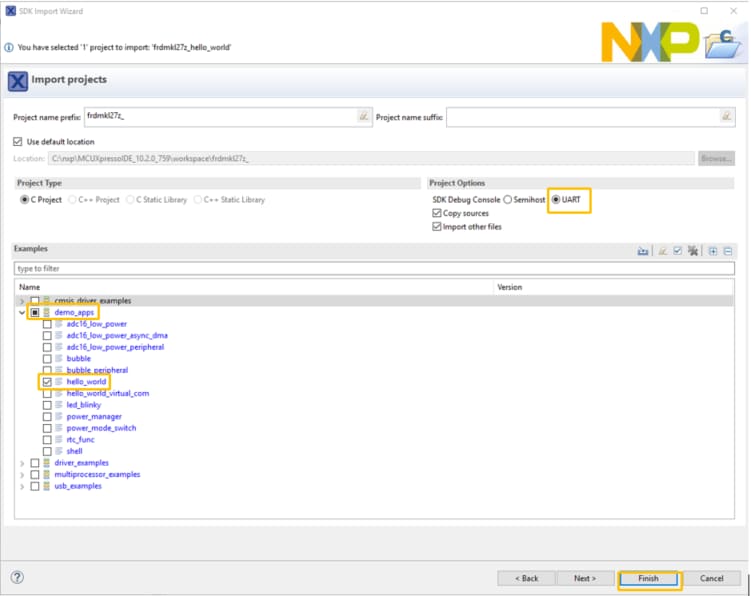Viewport: 751px width, 596px height.
Task: Expand the driver_examples tree node
Action: point(22,463)
